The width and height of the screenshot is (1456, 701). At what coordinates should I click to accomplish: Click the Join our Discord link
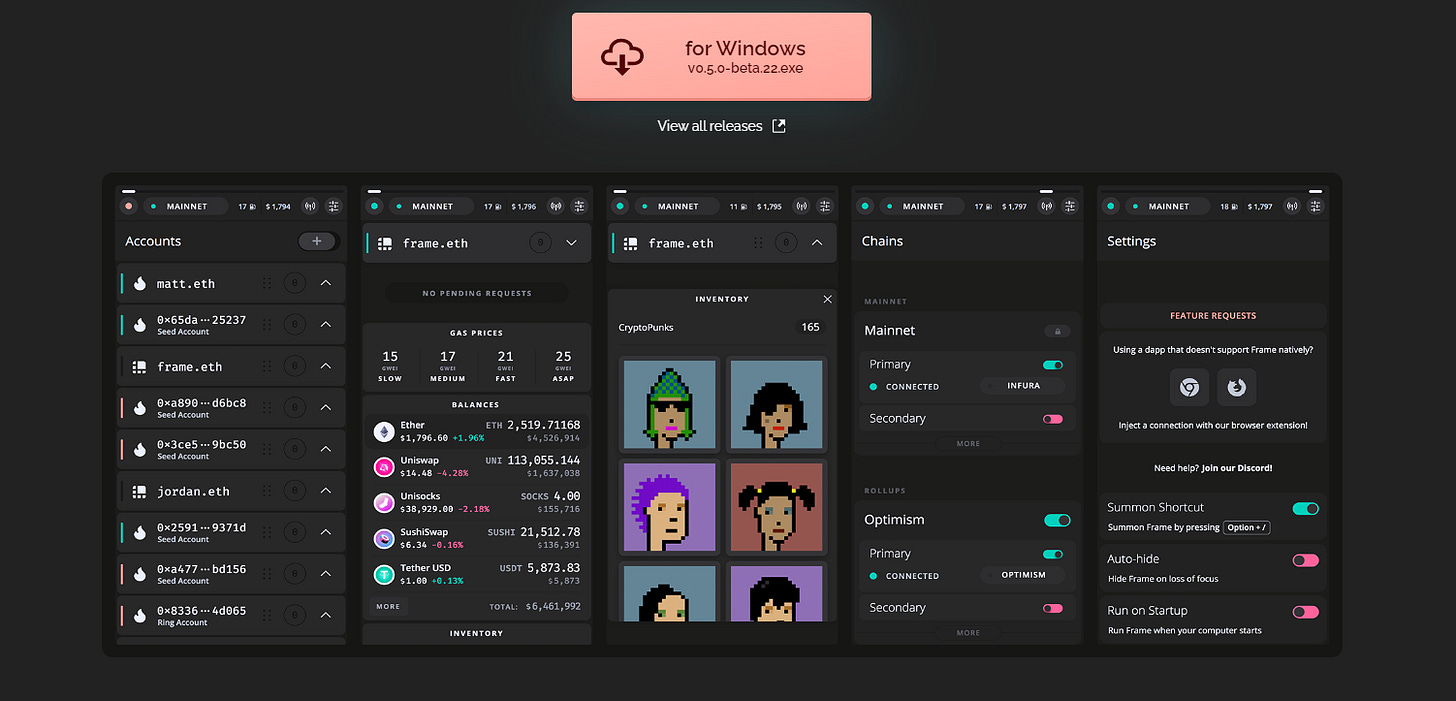click(x=1236, y=468)
